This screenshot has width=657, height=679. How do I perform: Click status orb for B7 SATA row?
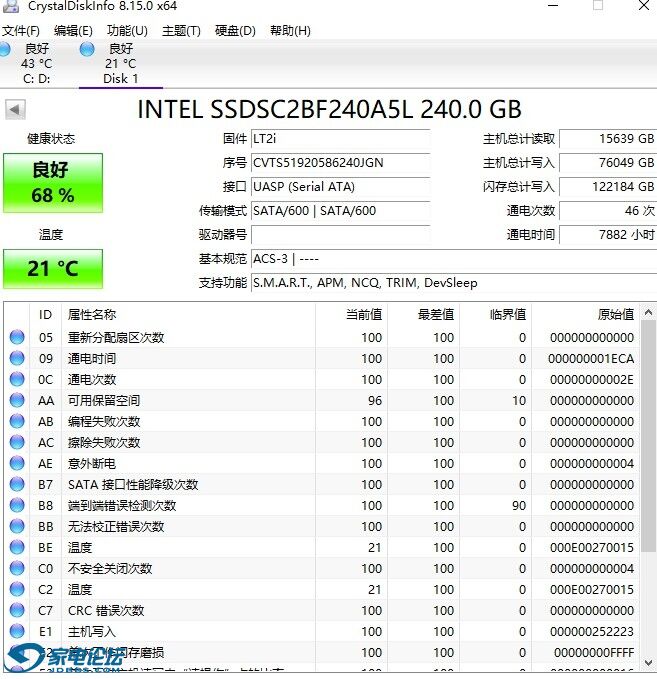pos(17,485)
